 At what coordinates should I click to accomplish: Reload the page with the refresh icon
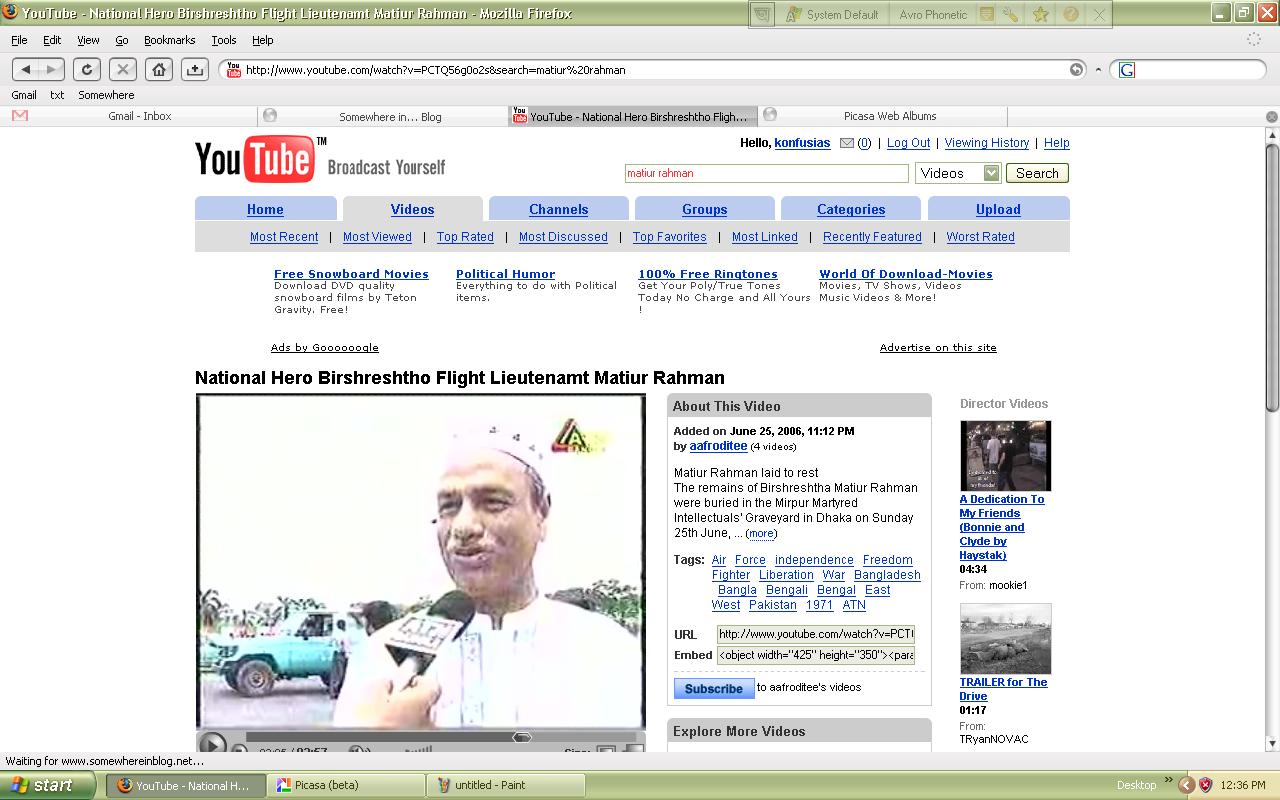87,69
